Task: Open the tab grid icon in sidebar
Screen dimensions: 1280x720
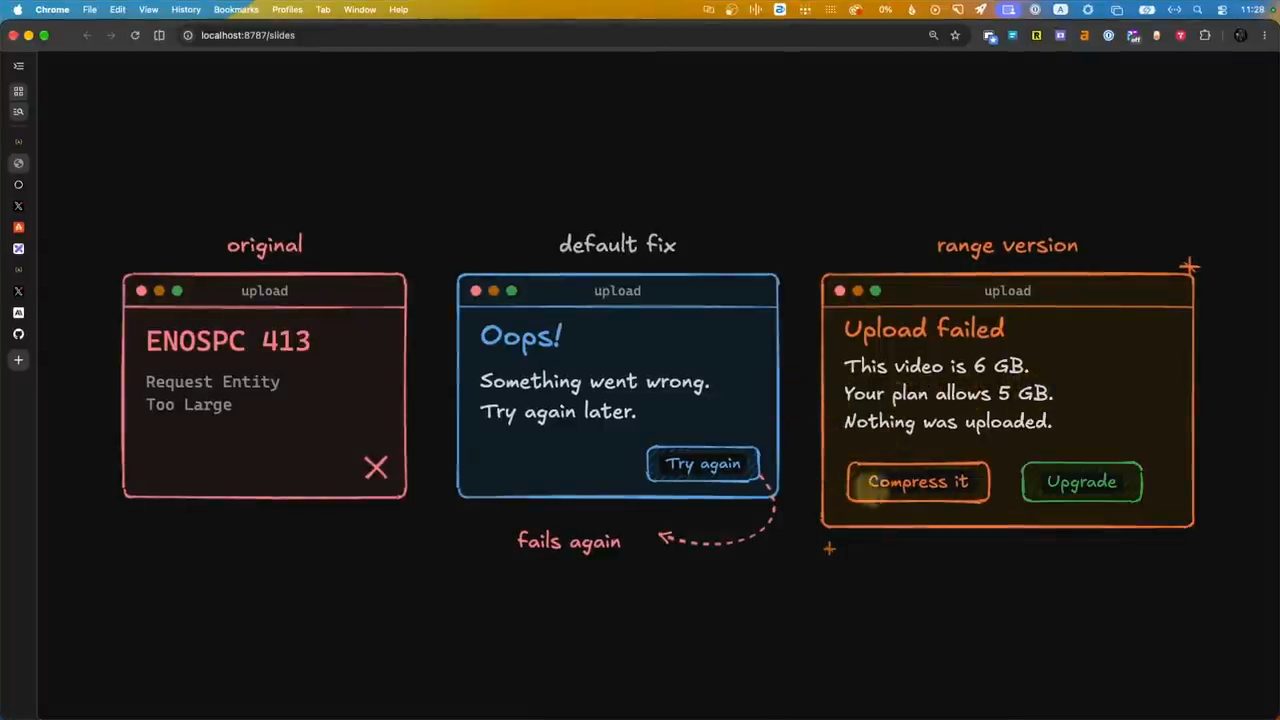Action: point(18,91)
